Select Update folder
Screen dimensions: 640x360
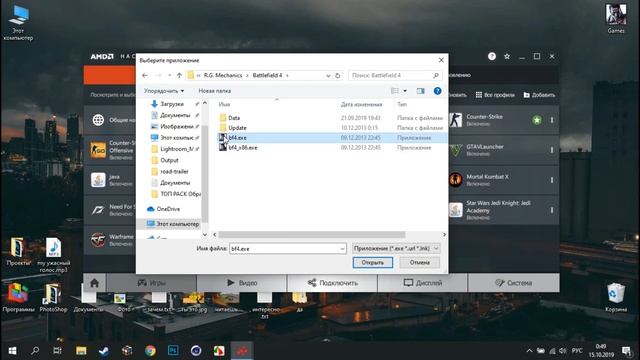238,128
